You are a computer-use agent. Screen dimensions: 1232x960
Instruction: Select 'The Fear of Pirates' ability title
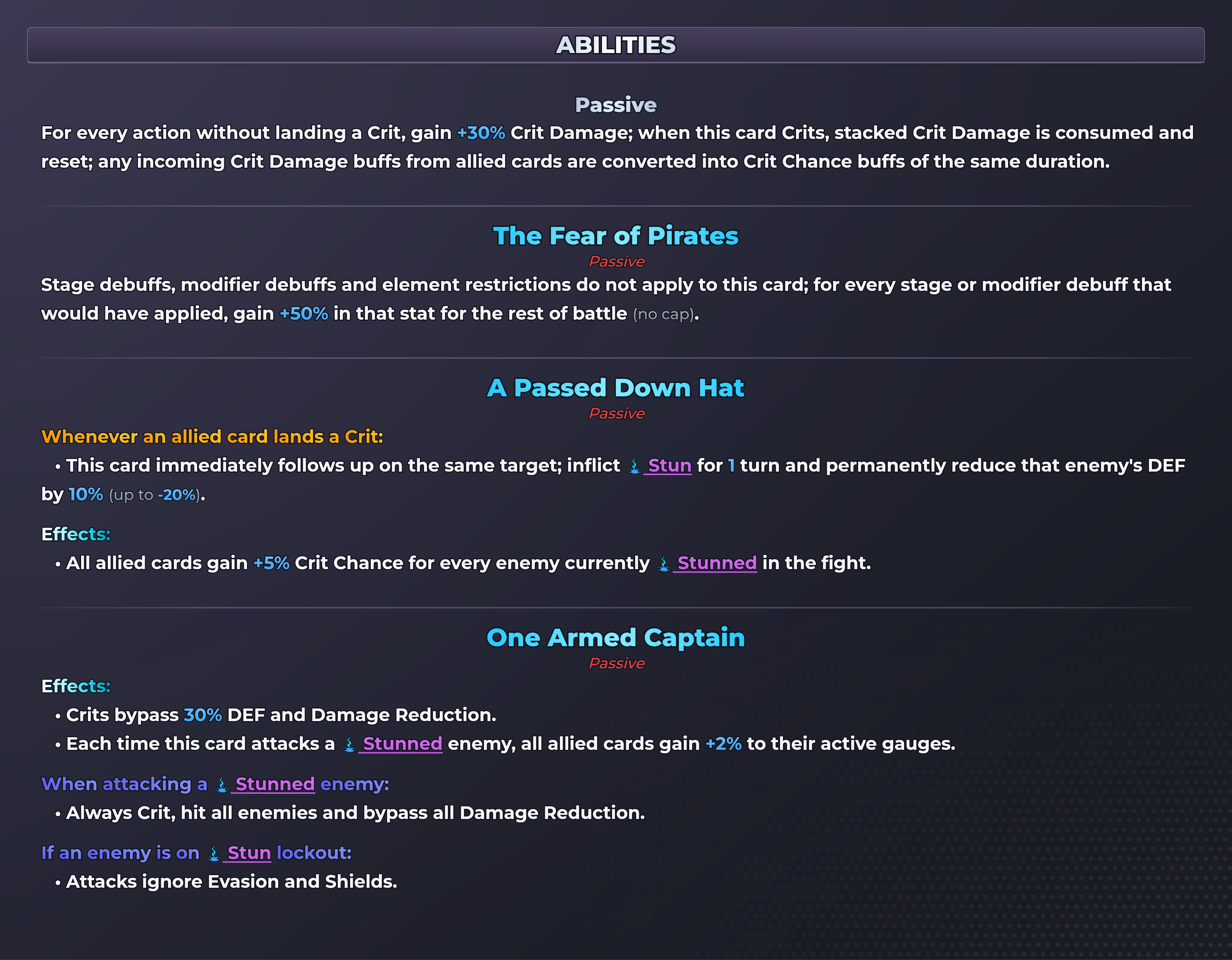(x=616, y=236)
